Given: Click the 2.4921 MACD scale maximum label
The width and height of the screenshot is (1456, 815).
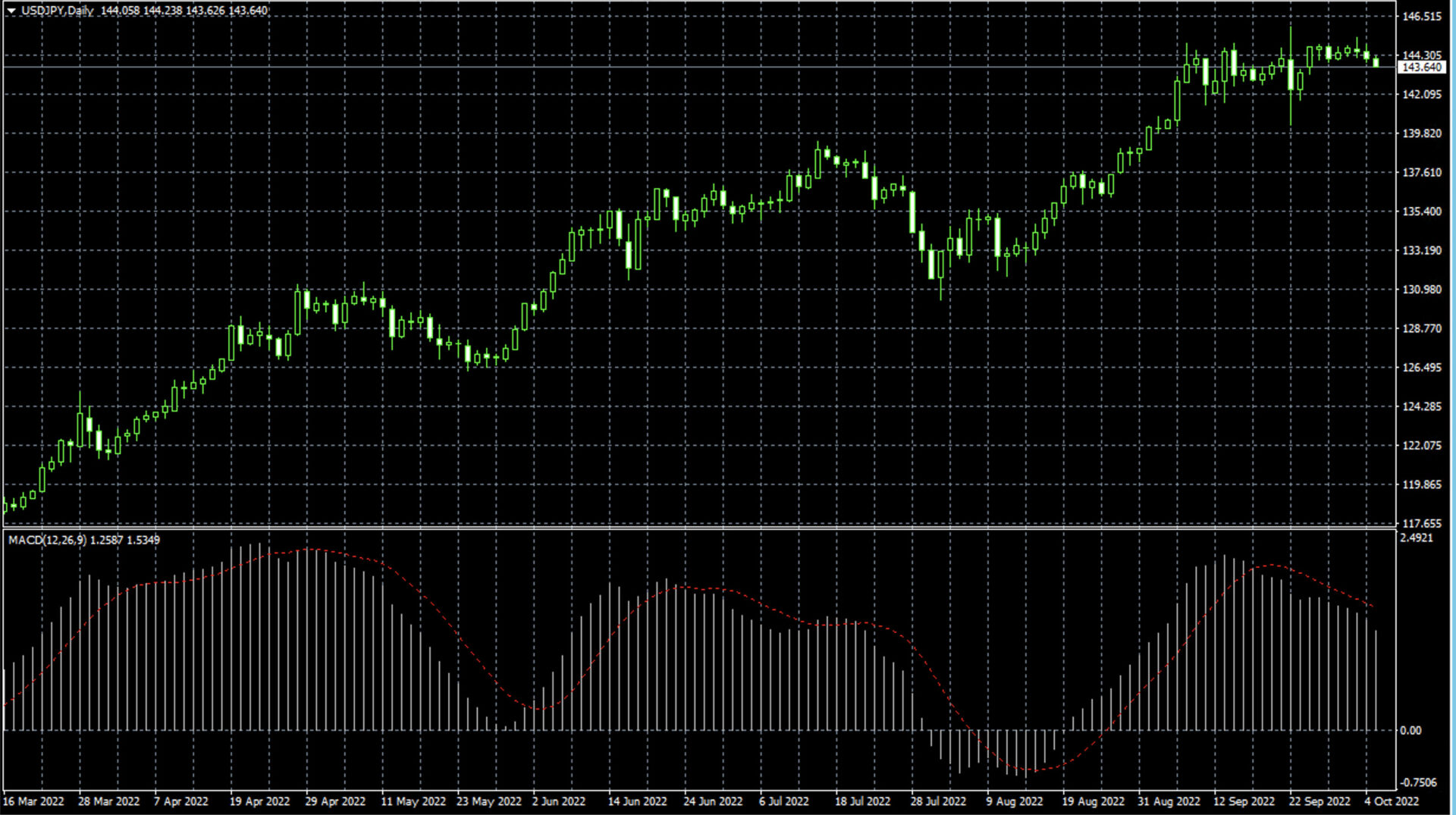Looking at the screenshot, I should point(1416,538).
